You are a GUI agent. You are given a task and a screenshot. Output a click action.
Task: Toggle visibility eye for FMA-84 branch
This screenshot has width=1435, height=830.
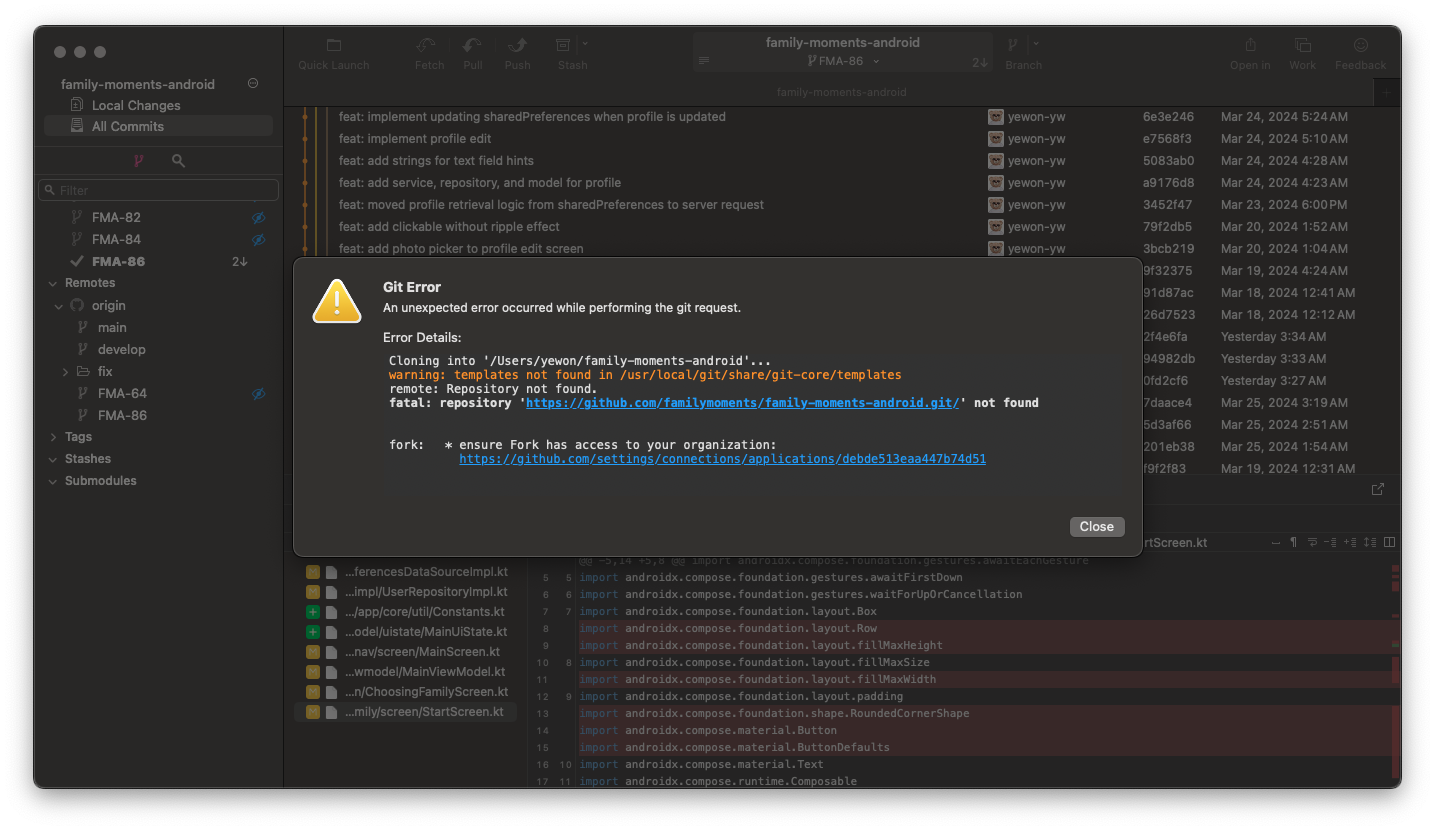coord(258,239)
